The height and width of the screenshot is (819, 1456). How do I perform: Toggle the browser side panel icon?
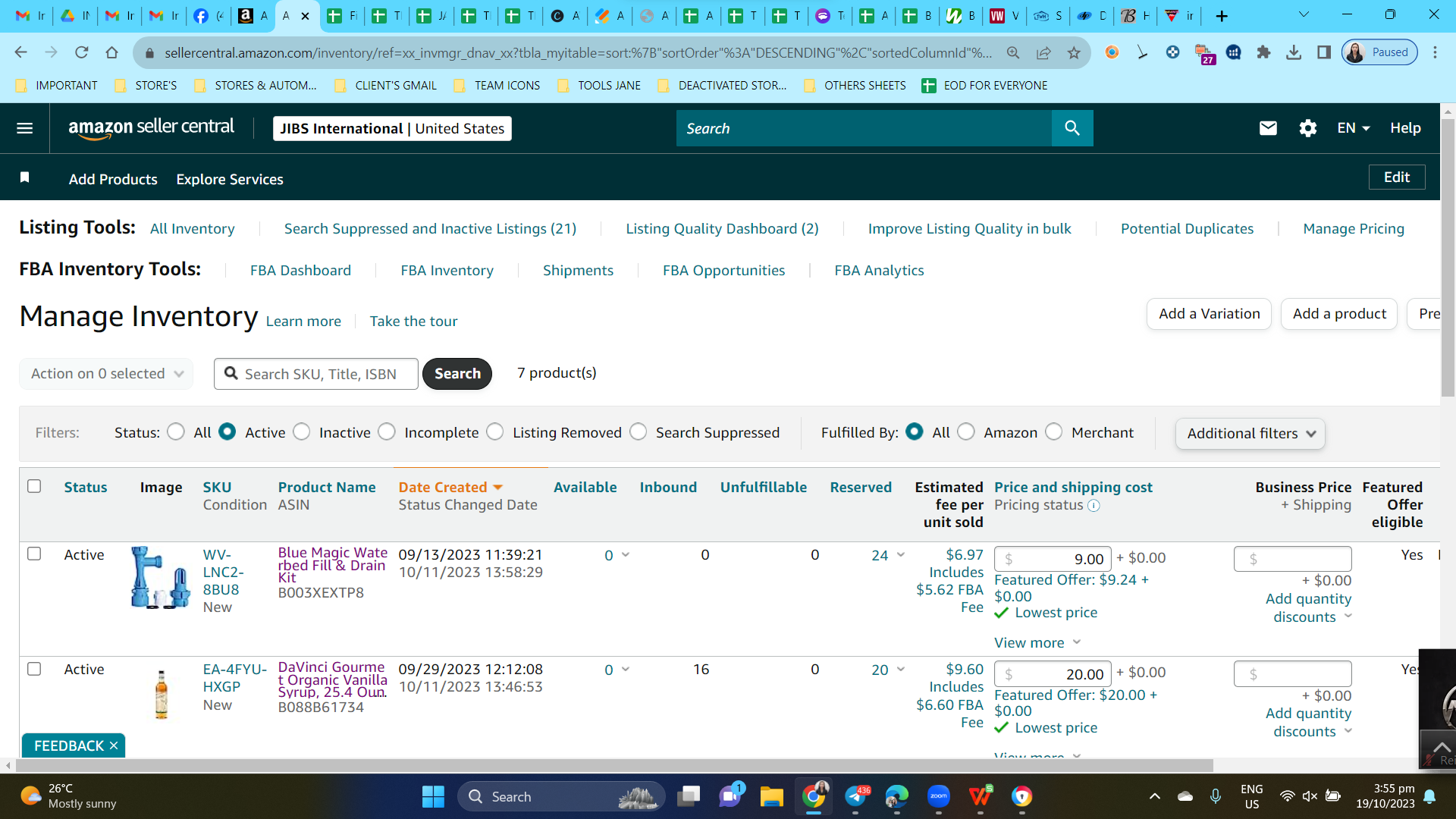1324,52
